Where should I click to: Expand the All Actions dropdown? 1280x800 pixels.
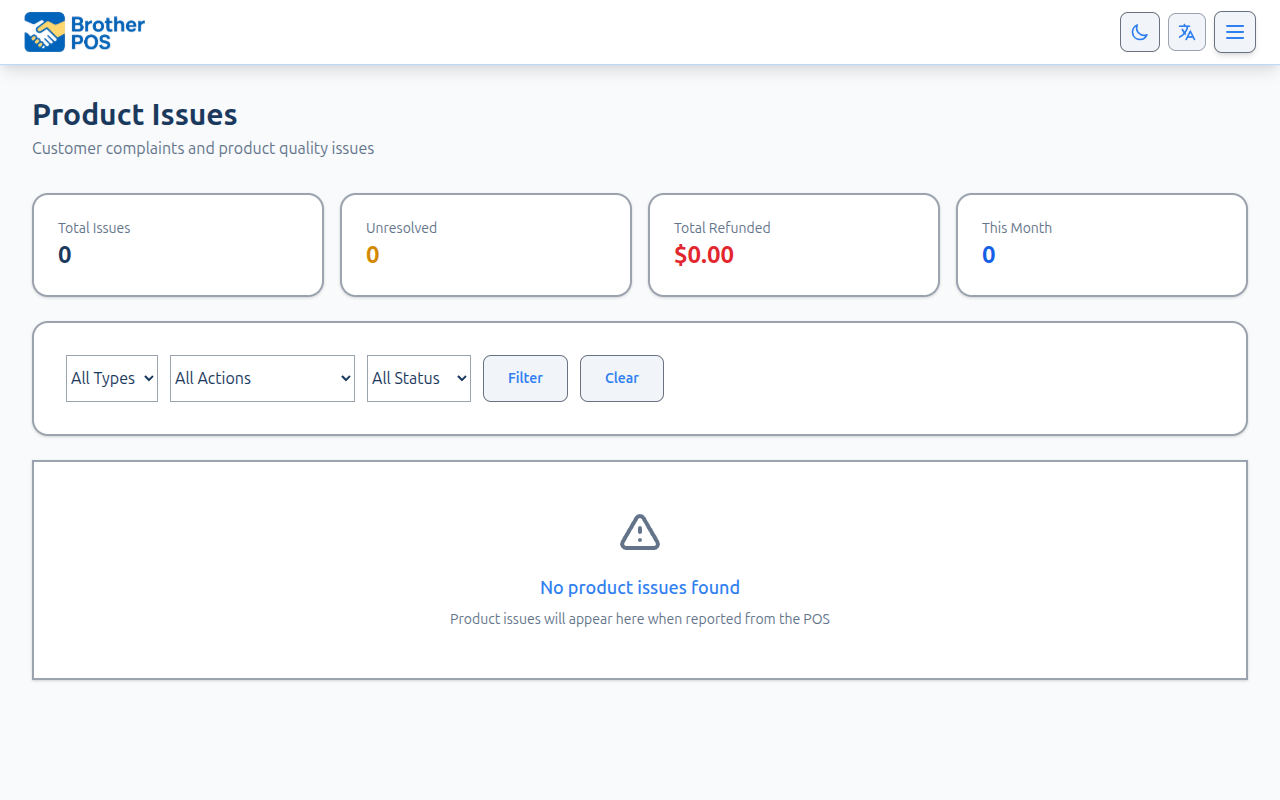coord(262,378)
